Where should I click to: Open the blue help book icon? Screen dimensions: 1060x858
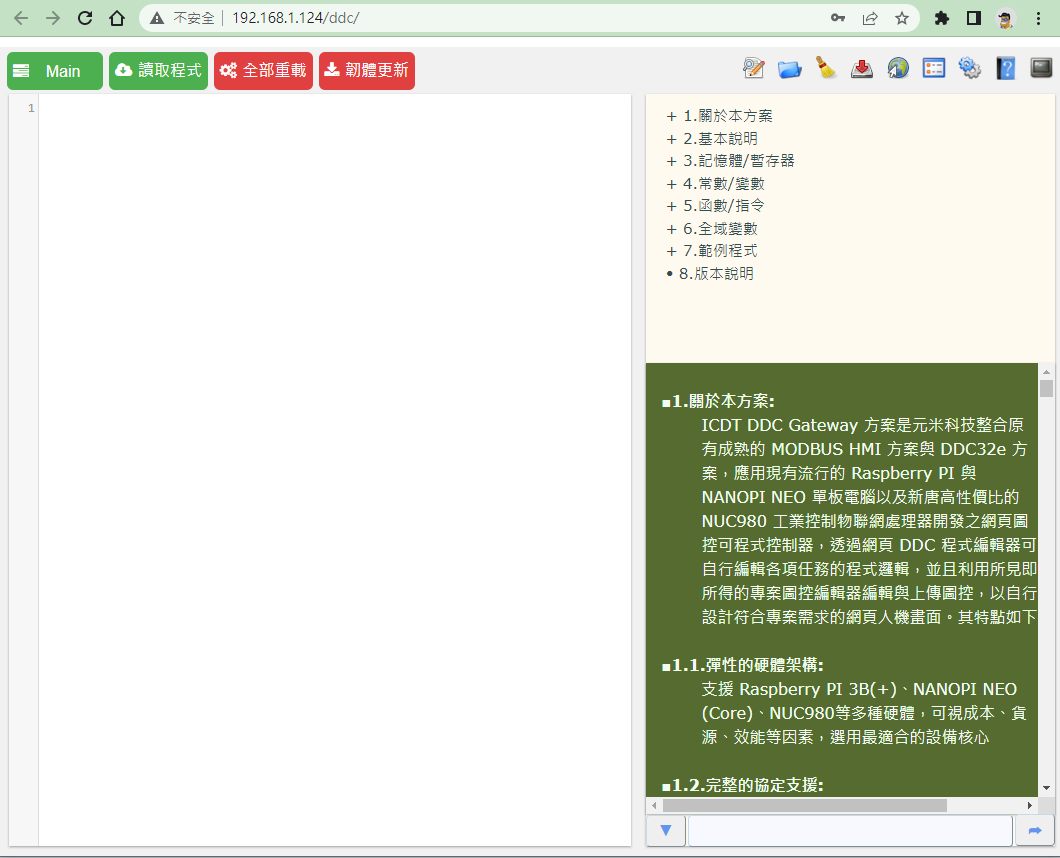point(1004,69)
